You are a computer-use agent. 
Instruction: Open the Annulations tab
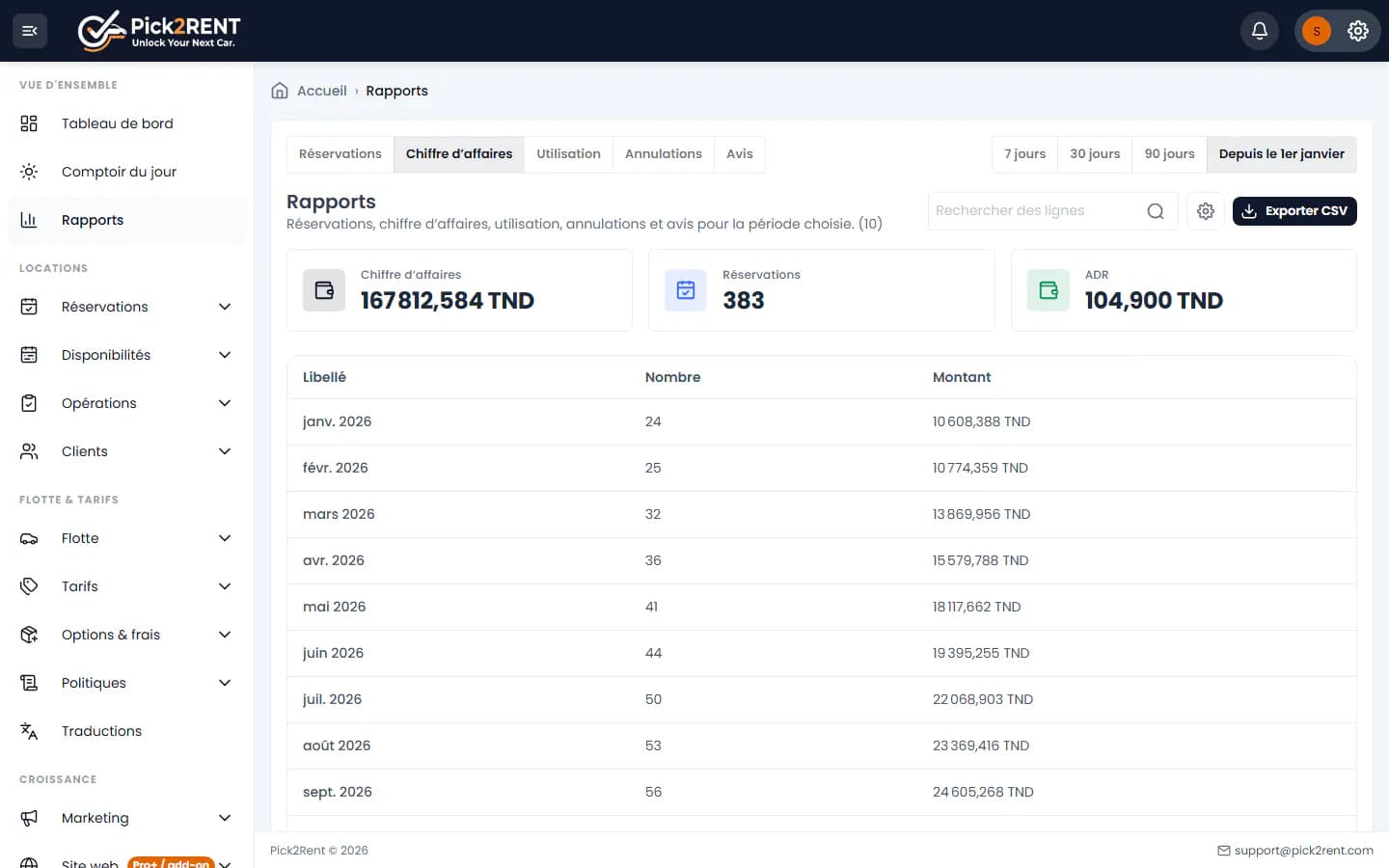tap(664, 154)
